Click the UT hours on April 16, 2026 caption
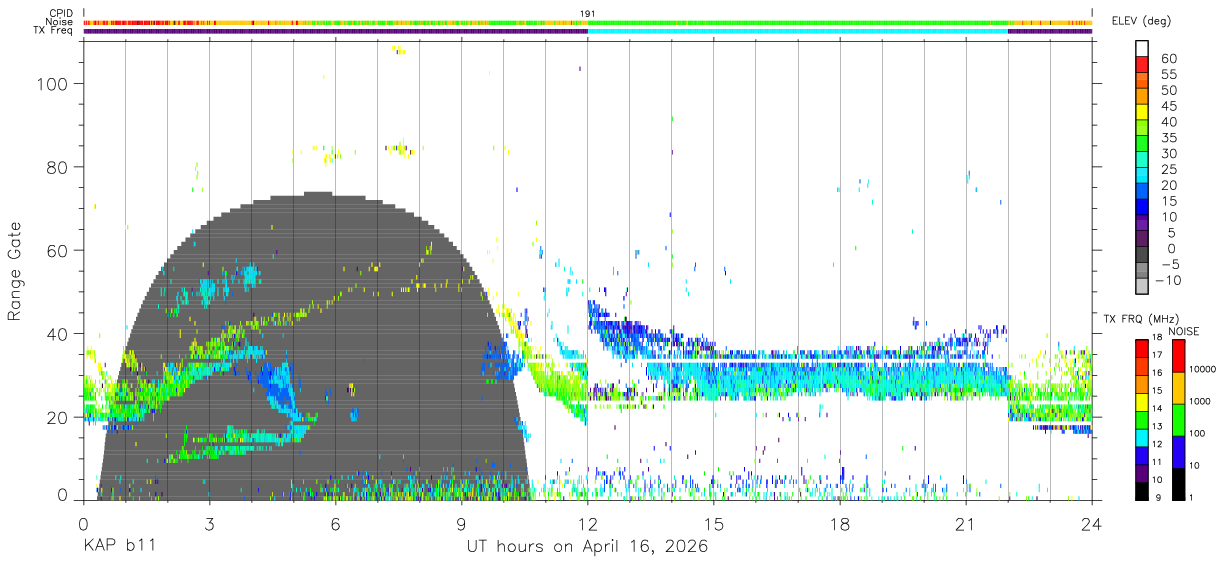The image size is (1228, 567). [x=587, y=546]
